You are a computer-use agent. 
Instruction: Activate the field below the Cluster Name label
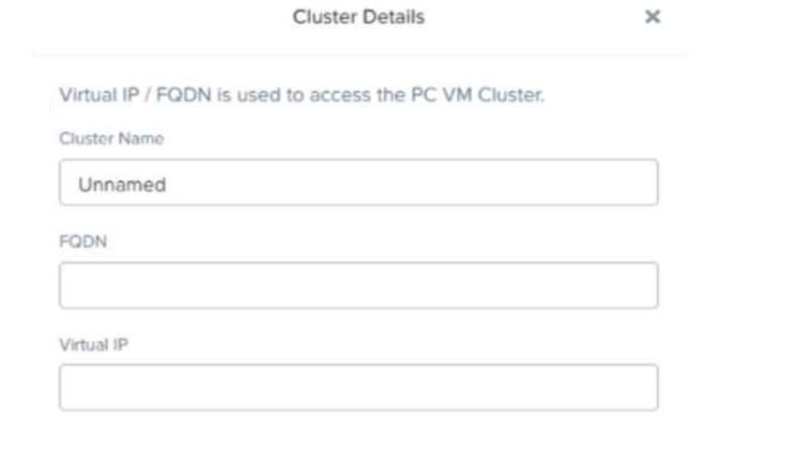[x=358, y=183]
